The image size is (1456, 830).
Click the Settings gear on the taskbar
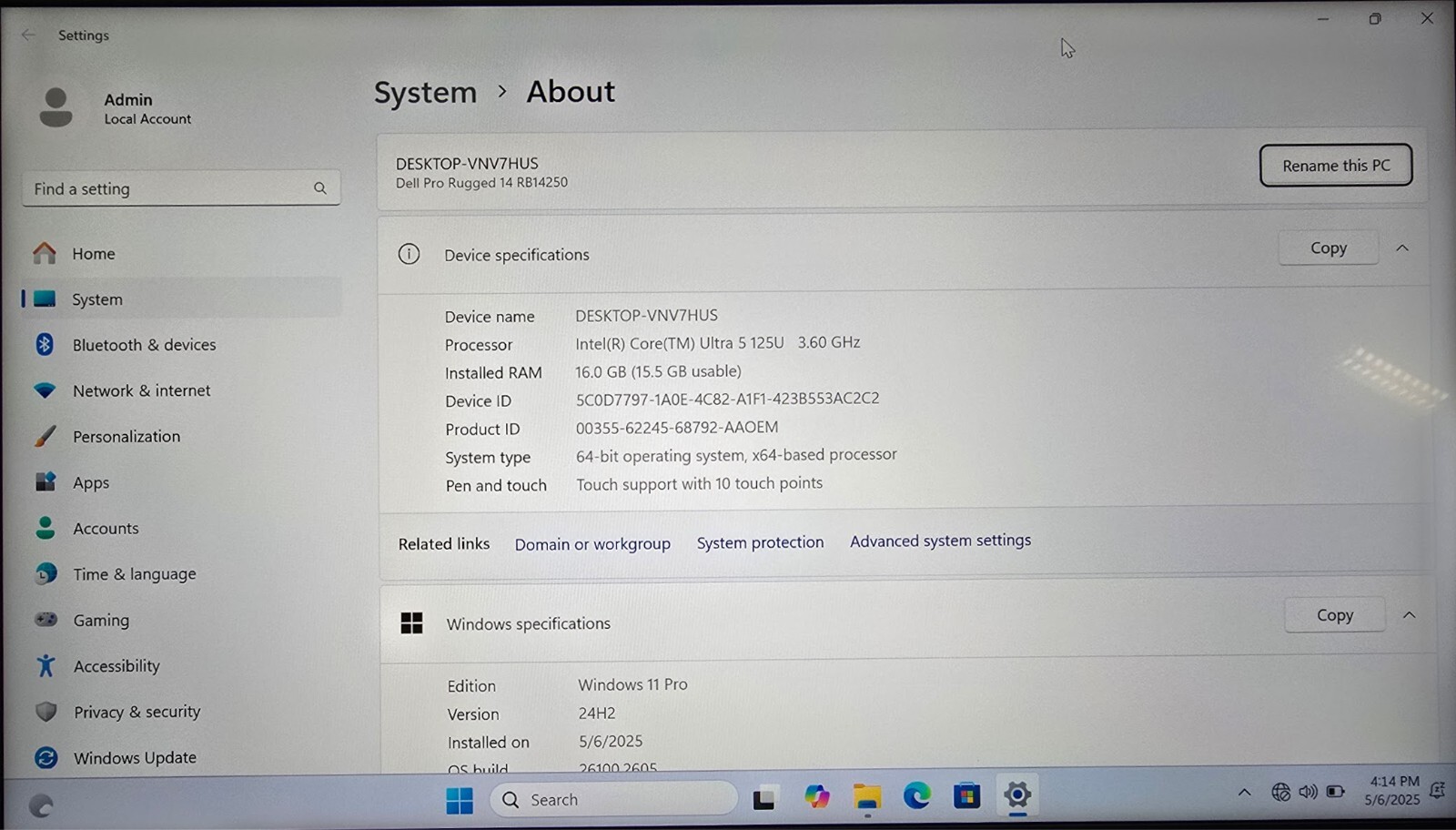click(1017, 795)
